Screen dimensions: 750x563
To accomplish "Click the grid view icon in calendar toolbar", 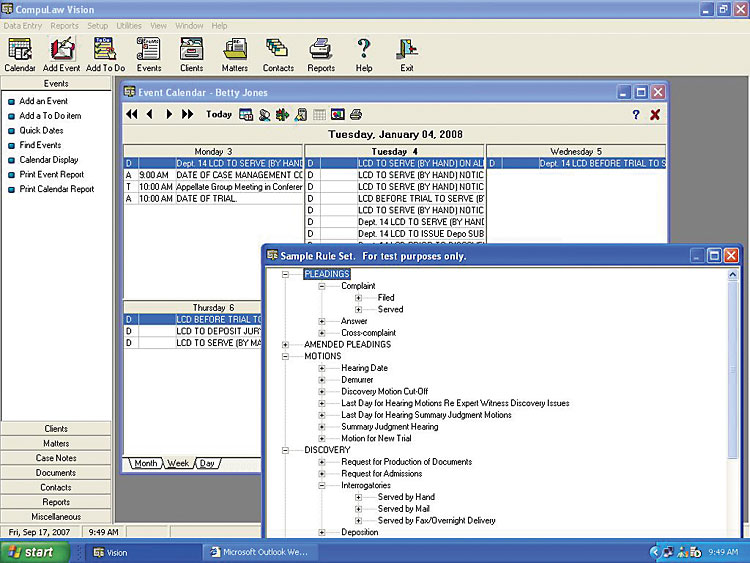I will click(319, 114).
